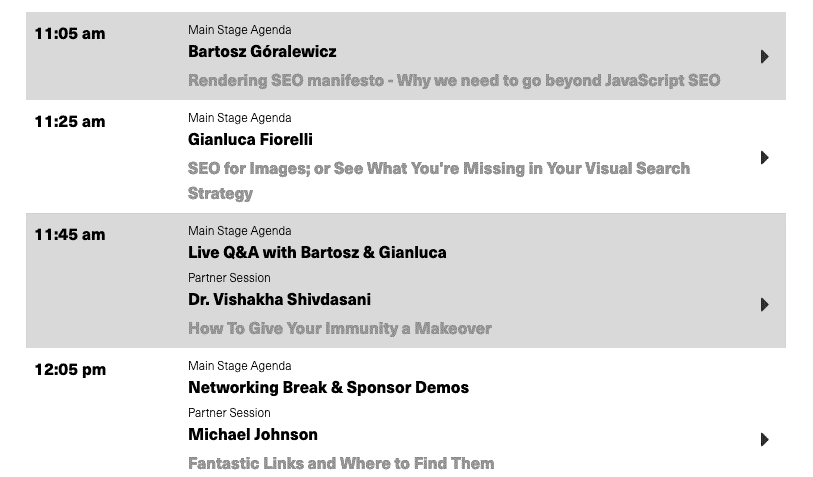Expand the 11:05 am session arrow
Screen dimensions: 813x477
tap(764, 56)
